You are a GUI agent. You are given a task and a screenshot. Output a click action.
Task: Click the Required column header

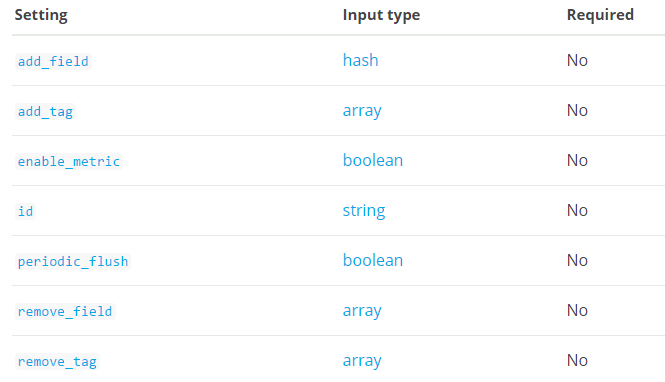(x=600, y=15)
